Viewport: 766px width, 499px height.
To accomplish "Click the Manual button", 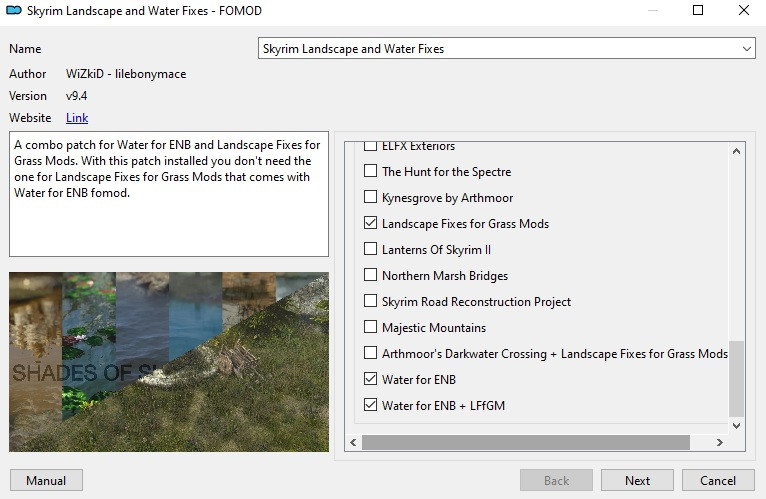I will 46,480.
